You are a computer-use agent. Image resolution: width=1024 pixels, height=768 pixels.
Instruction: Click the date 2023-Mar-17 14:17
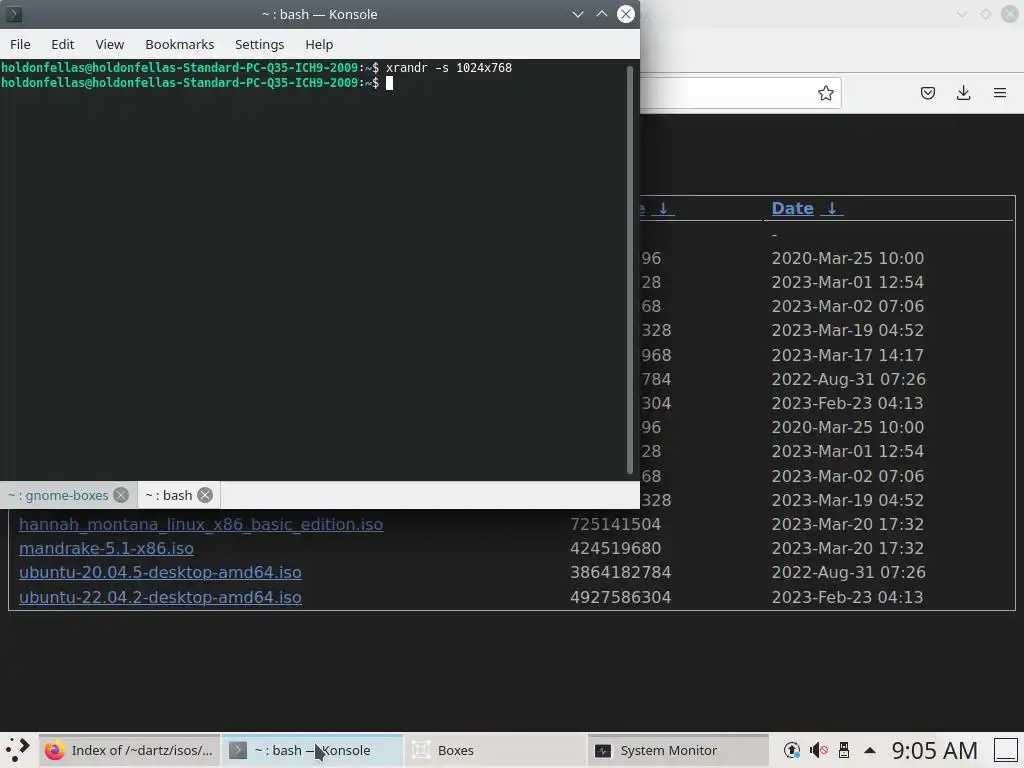click(847, 355)
